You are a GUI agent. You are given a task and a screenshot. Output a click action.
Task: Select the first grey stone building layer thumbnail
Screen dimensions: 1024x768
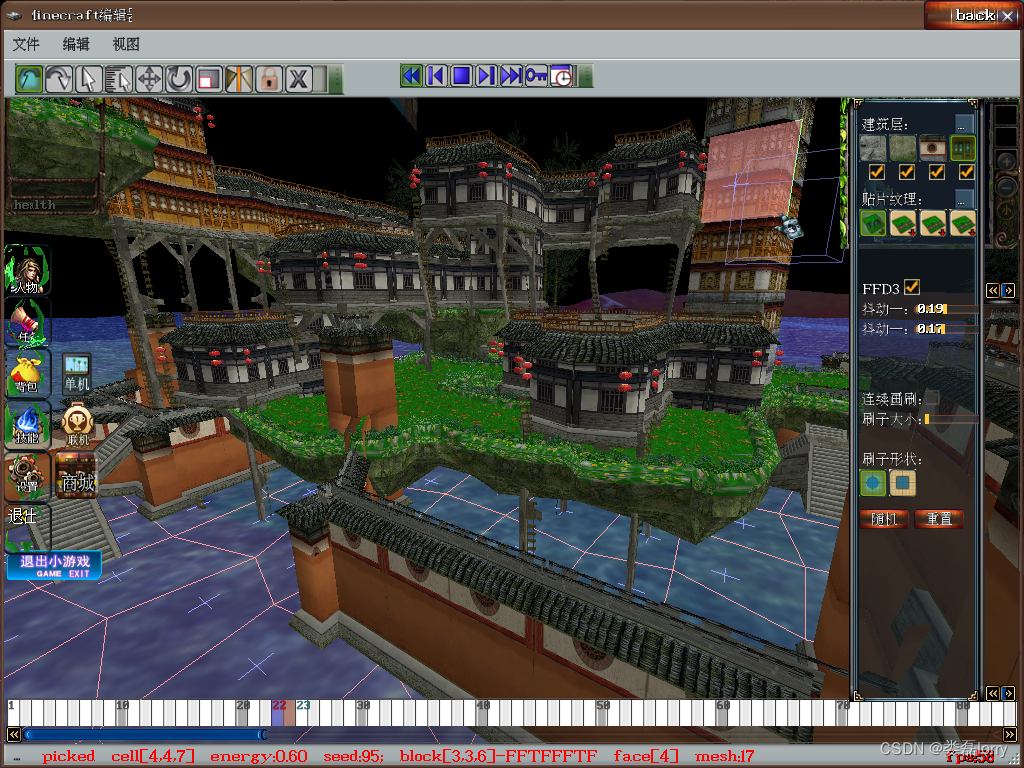tap(873, 148)
